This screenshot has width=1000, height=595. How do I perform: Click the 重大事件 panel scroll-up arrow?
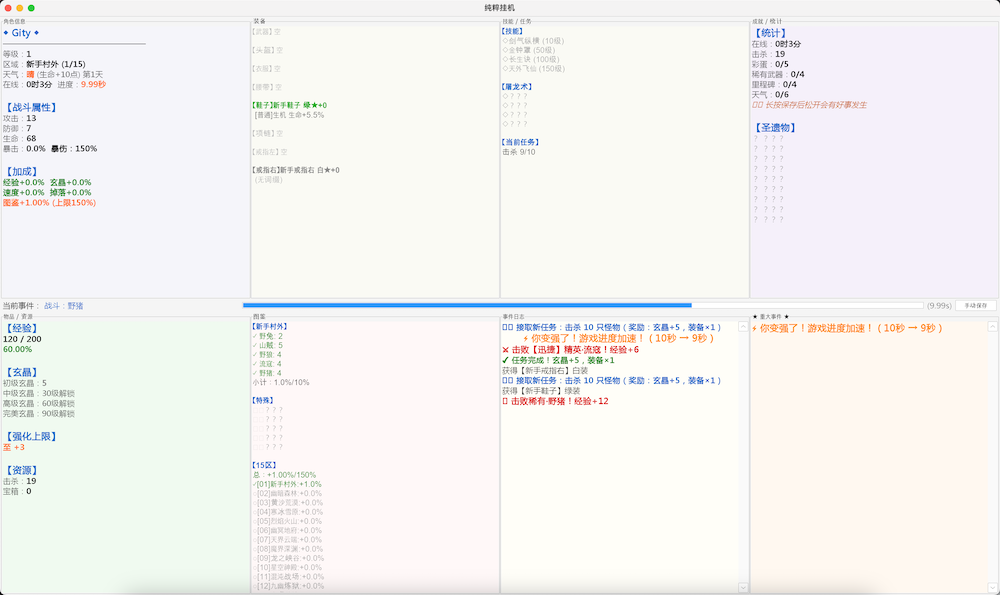click(992, 327)
